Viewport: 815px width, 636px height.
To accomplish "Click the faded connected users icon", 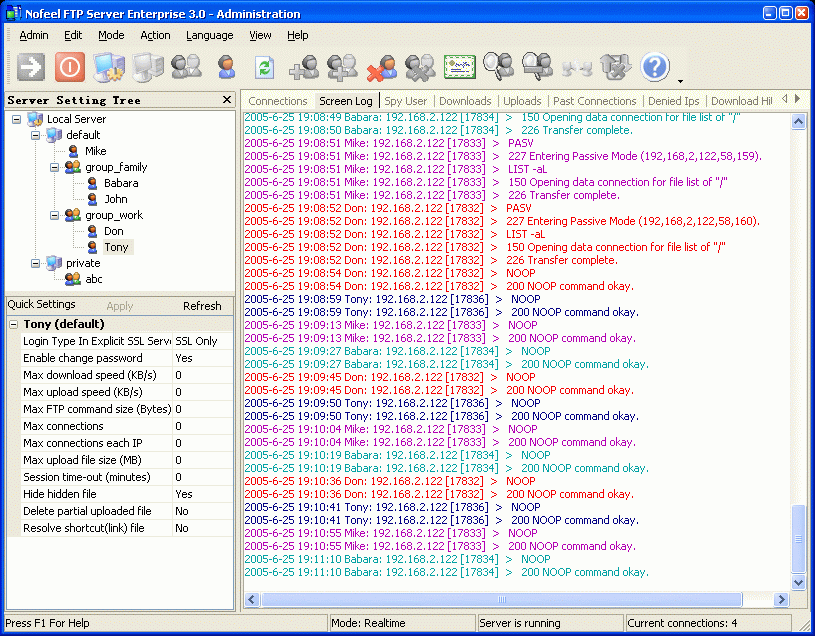I will pyautogui.click(x=577, y=69).
